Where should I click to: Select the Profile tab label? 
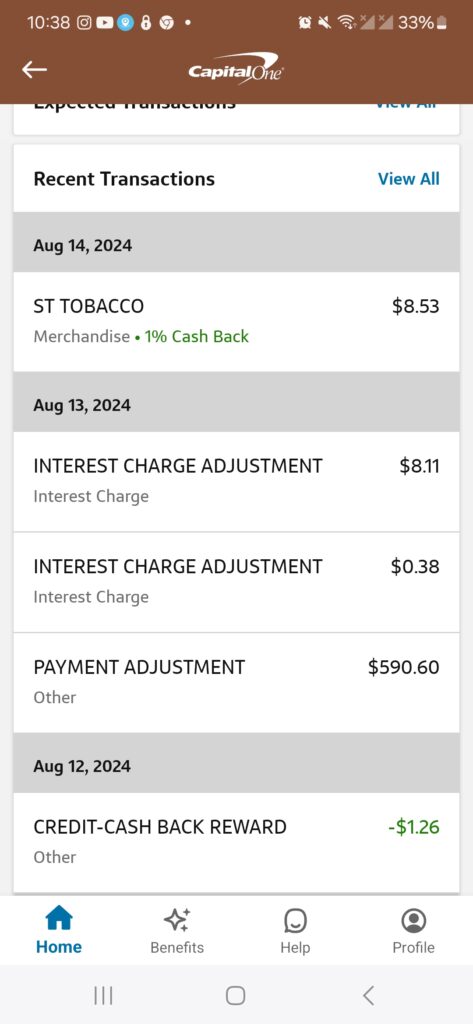pyautogui.click(x=414, y=948)
